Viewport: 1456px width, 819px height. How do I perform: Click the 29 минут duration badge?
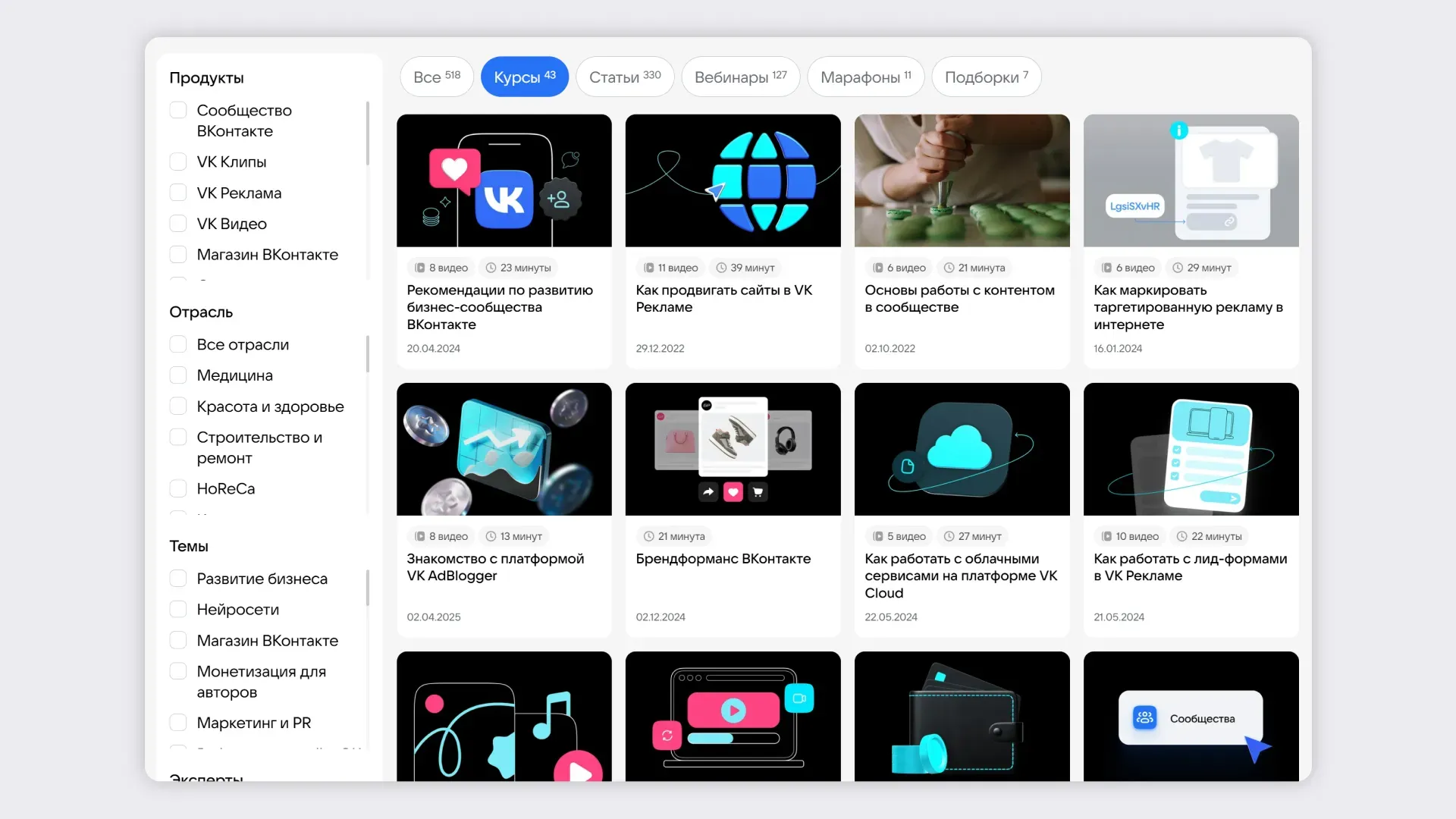[x=1202, y=268]
